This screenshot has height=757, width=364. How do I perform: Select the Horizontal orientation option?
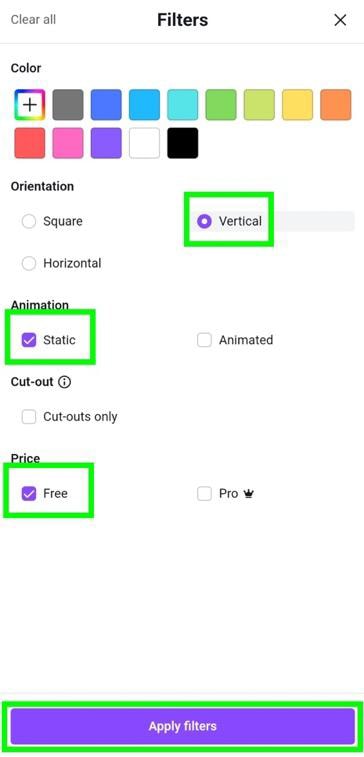(x=29, y=264)
